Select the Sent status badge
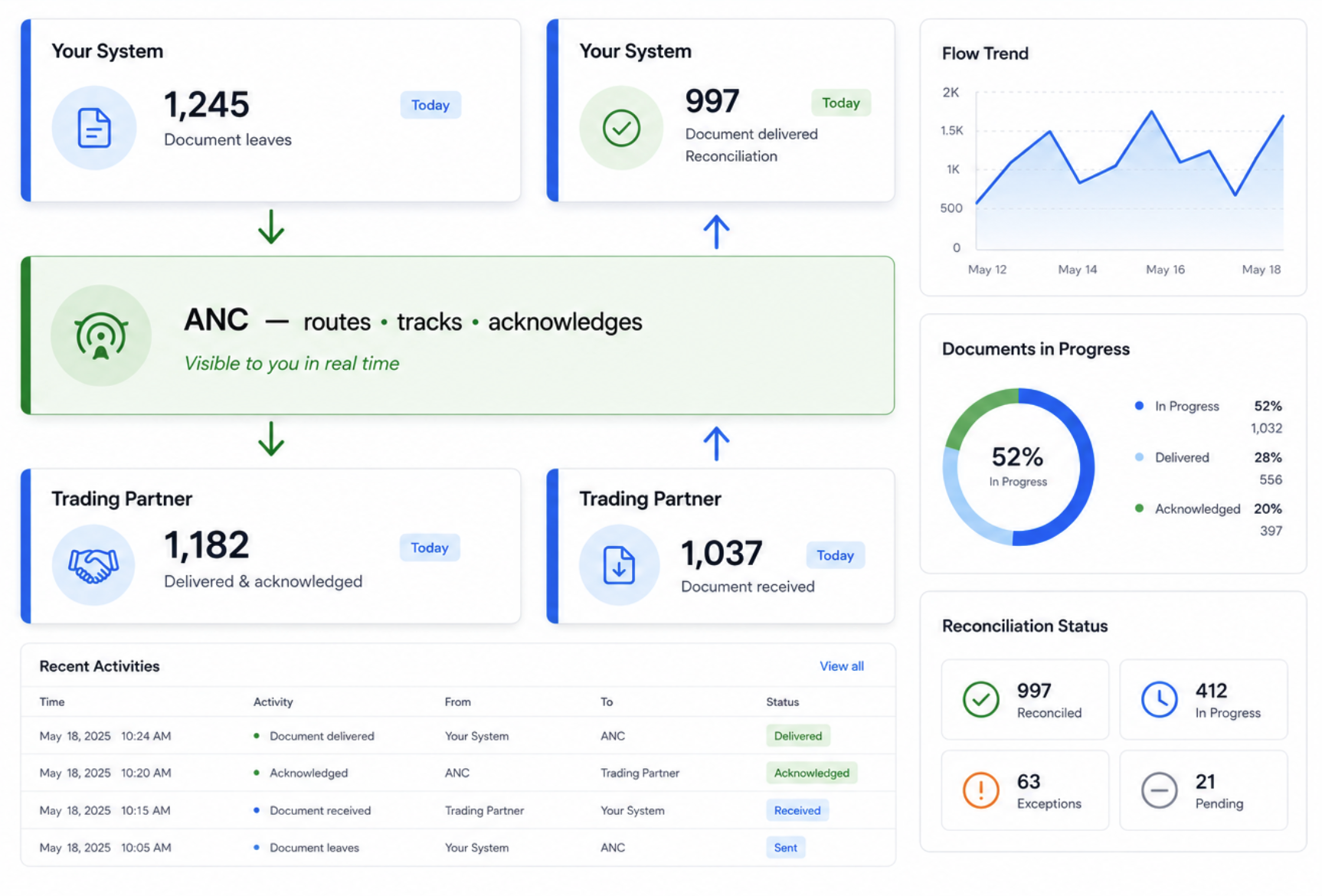 tap(785, 848)
